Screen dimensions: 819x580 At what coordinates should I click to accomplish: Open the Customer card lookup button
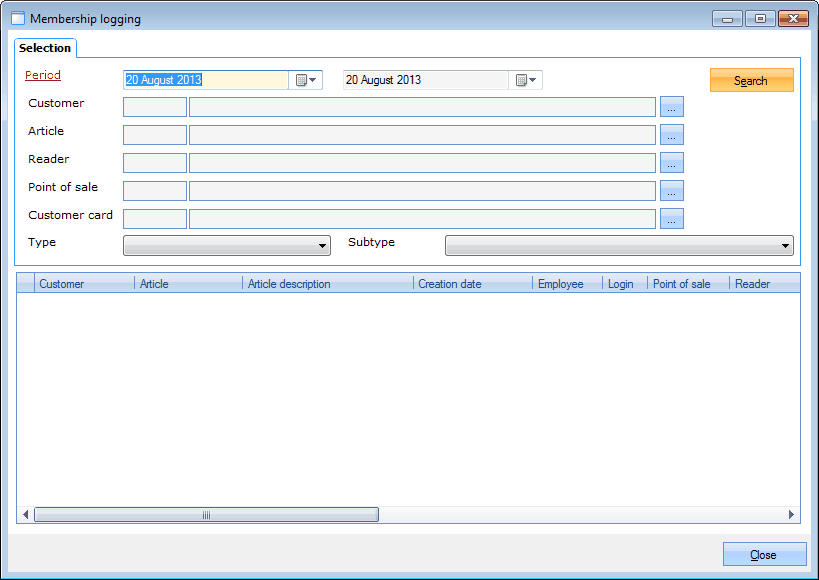pyautogui.click(x=671, y=219)
